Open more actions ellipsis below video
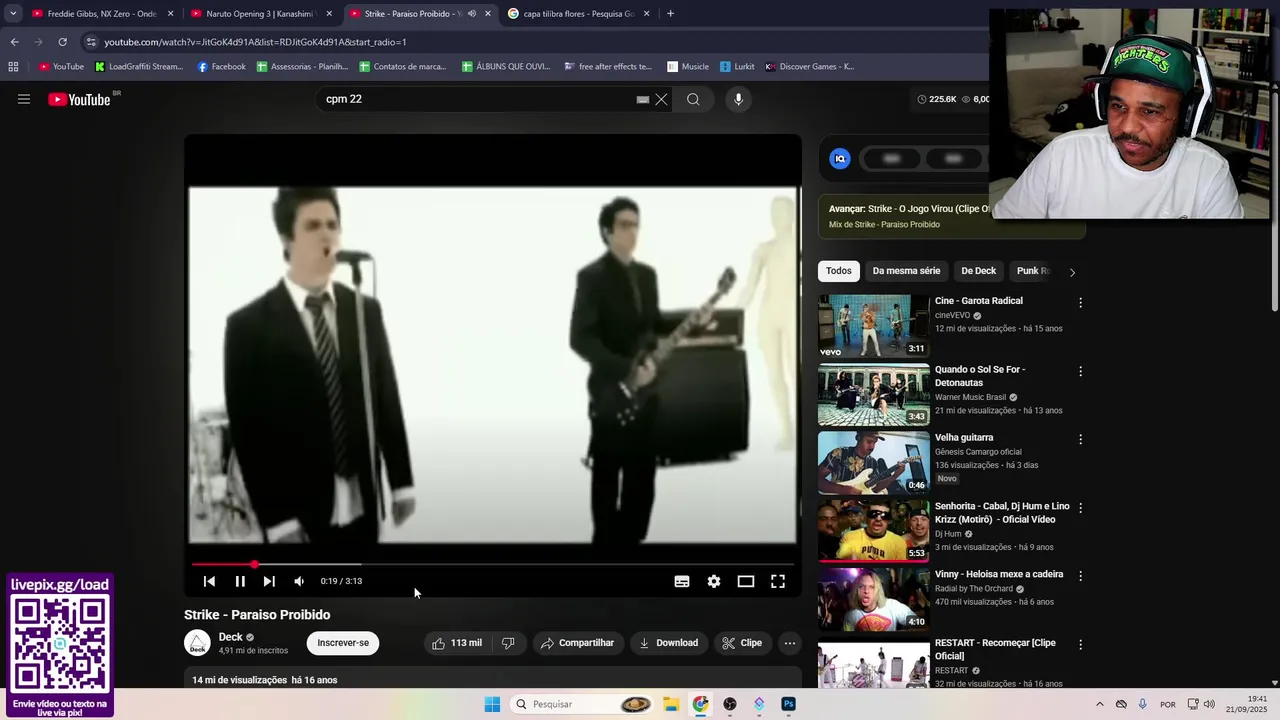The image size is (1280, 720). [x=790, y=643]
